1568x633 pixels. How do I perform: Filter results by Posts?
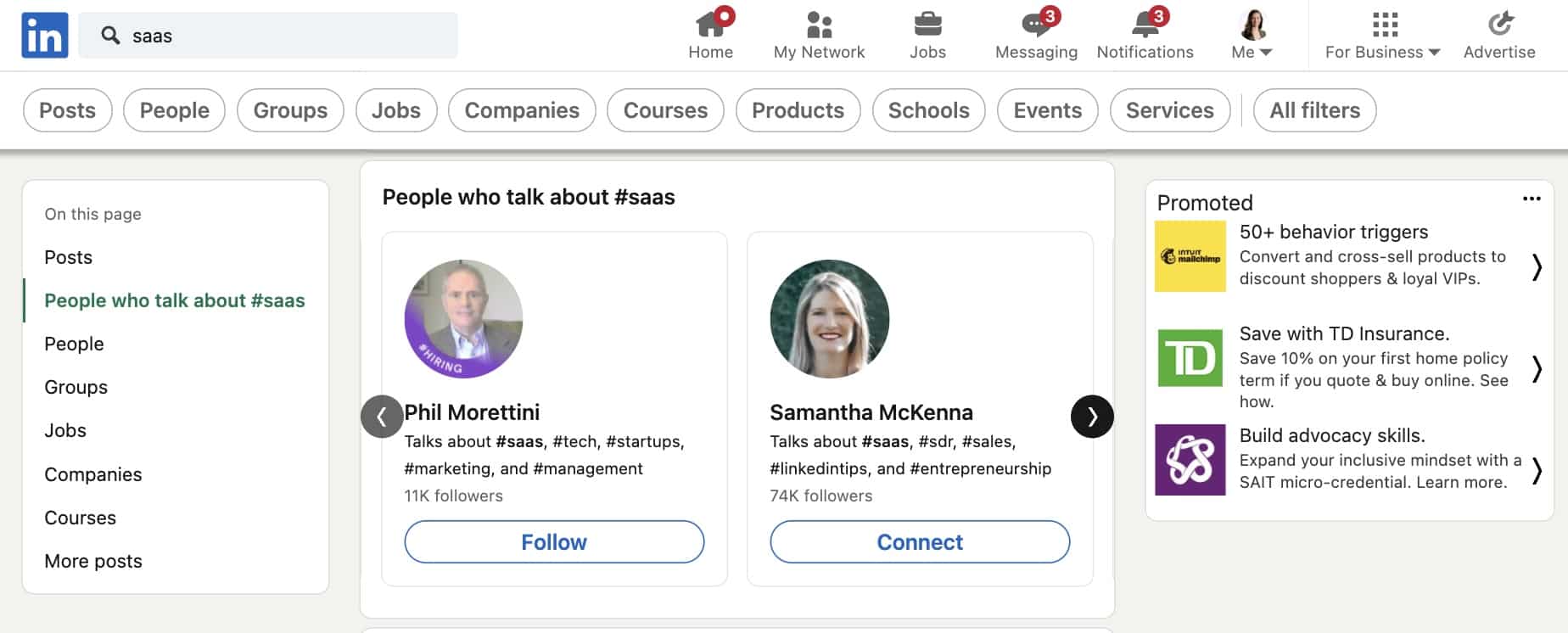click(x=68, y=110)
